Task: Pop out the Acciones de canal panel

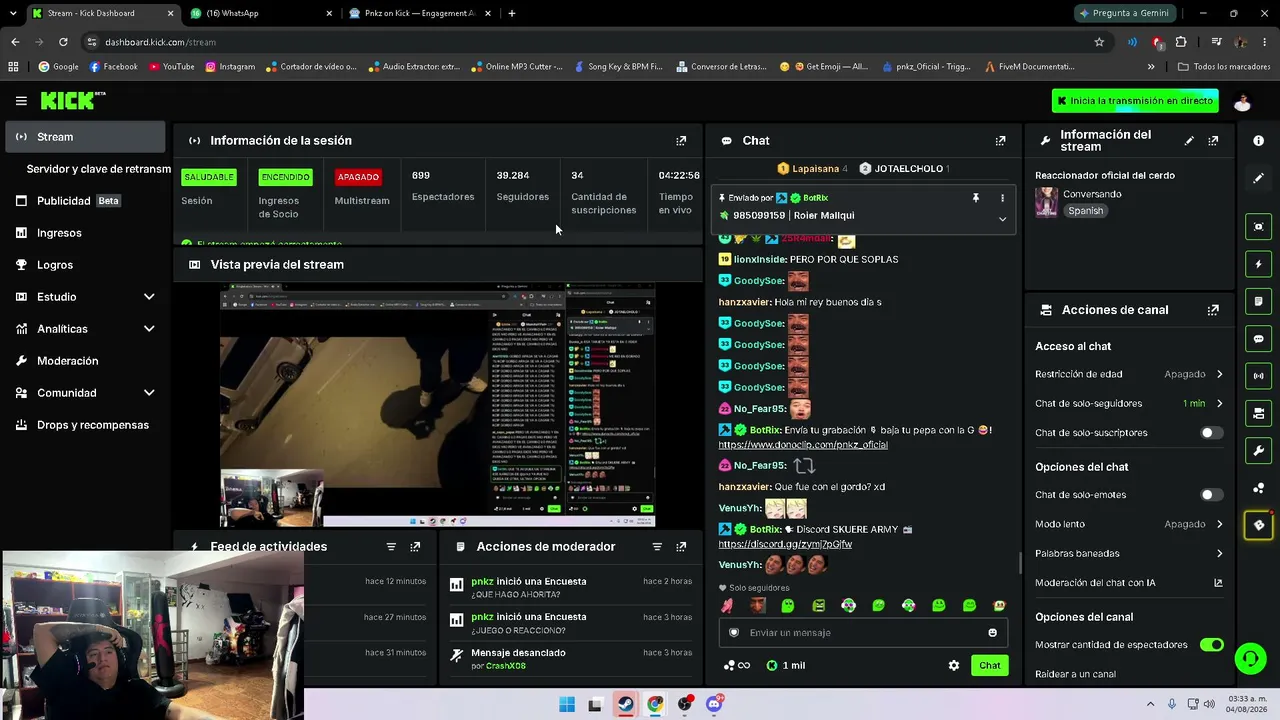Action: click(x=1213, y=310)
